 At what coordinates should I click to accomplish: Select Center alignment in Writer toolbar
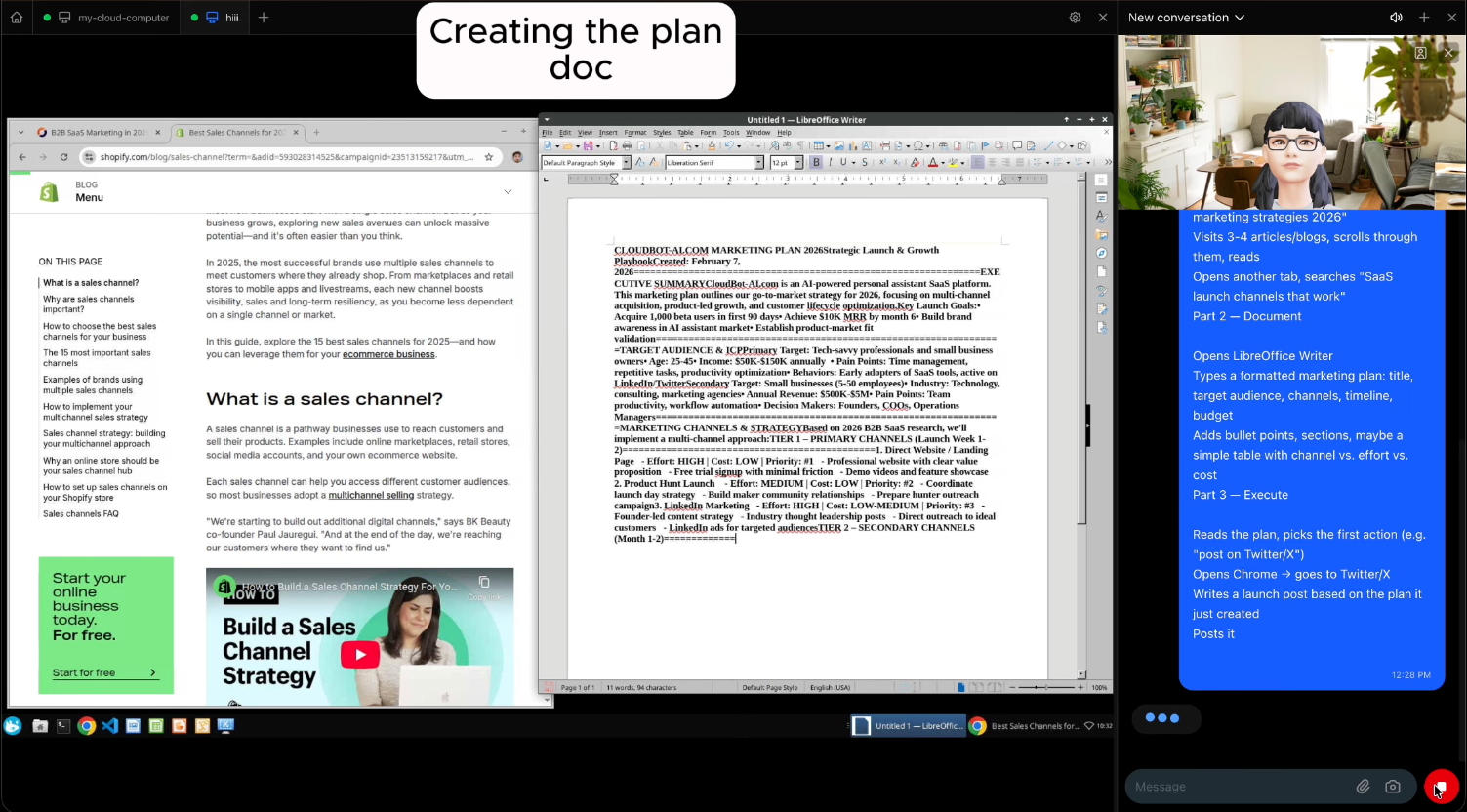click(x=992, y=162)
